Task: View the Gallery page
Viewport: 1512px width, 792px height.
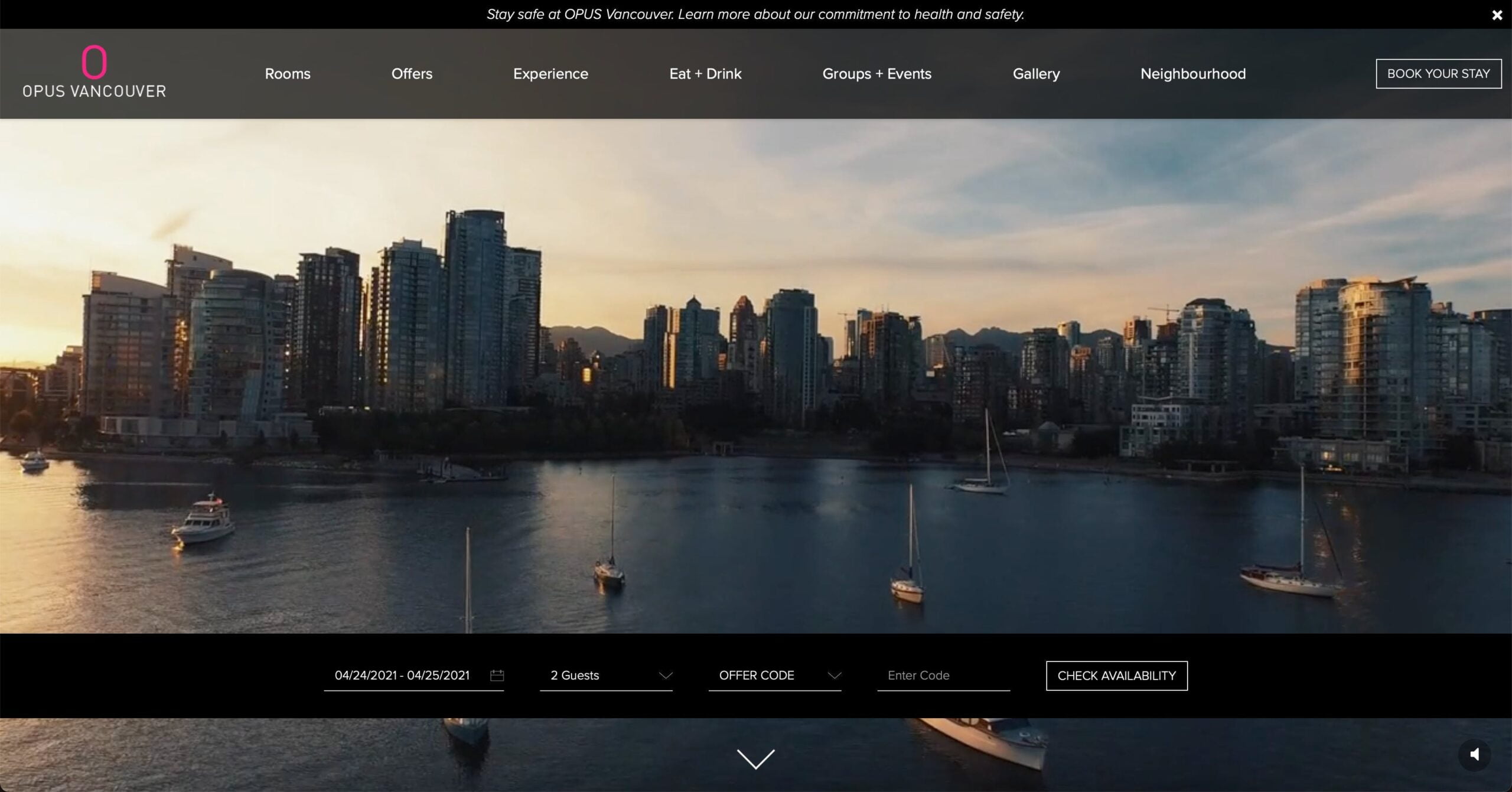Action: pos(1036,74)
